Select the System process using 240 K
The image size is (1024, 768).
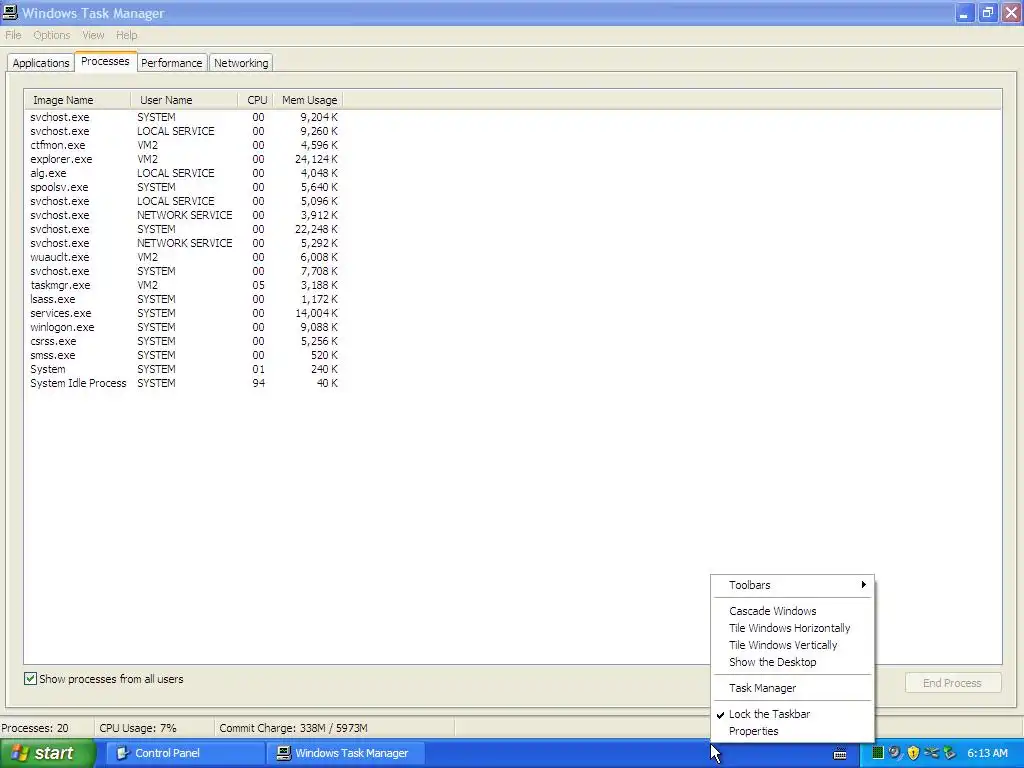(184, 370)
